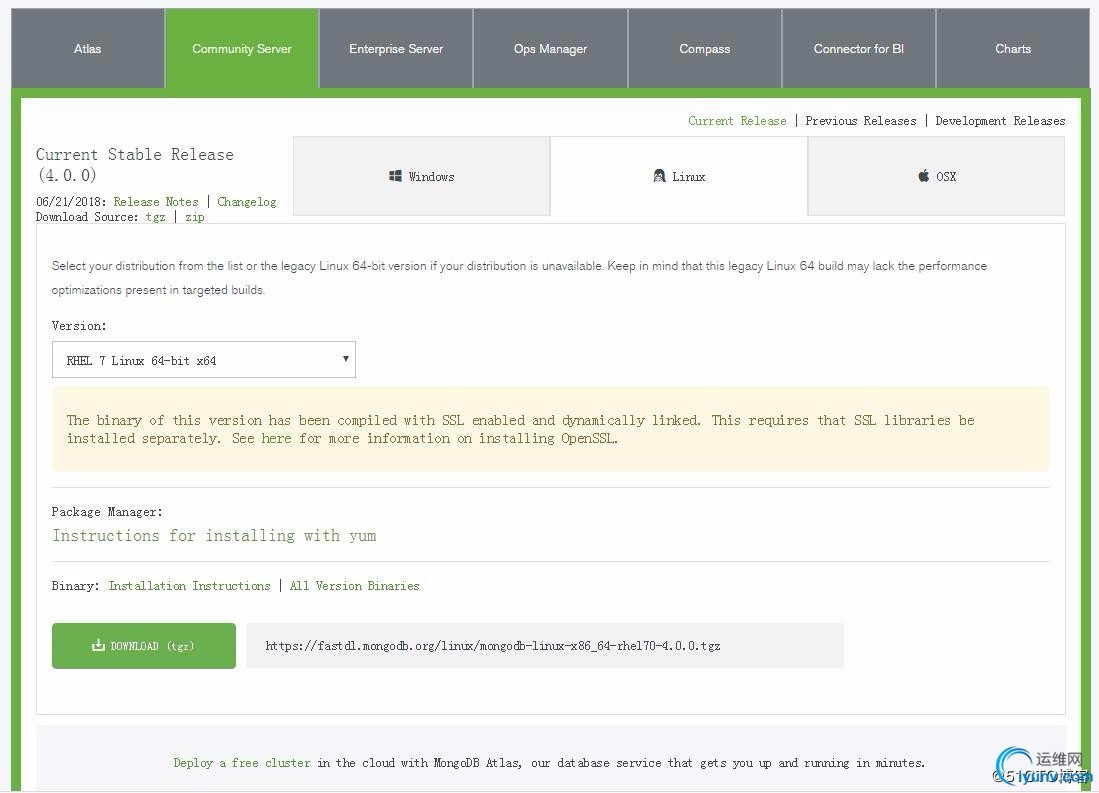Image resolution: width=1099 pixels, height=793 pixels.
Task: Switch to the Charts tab
Action: tap(1013, 48)
